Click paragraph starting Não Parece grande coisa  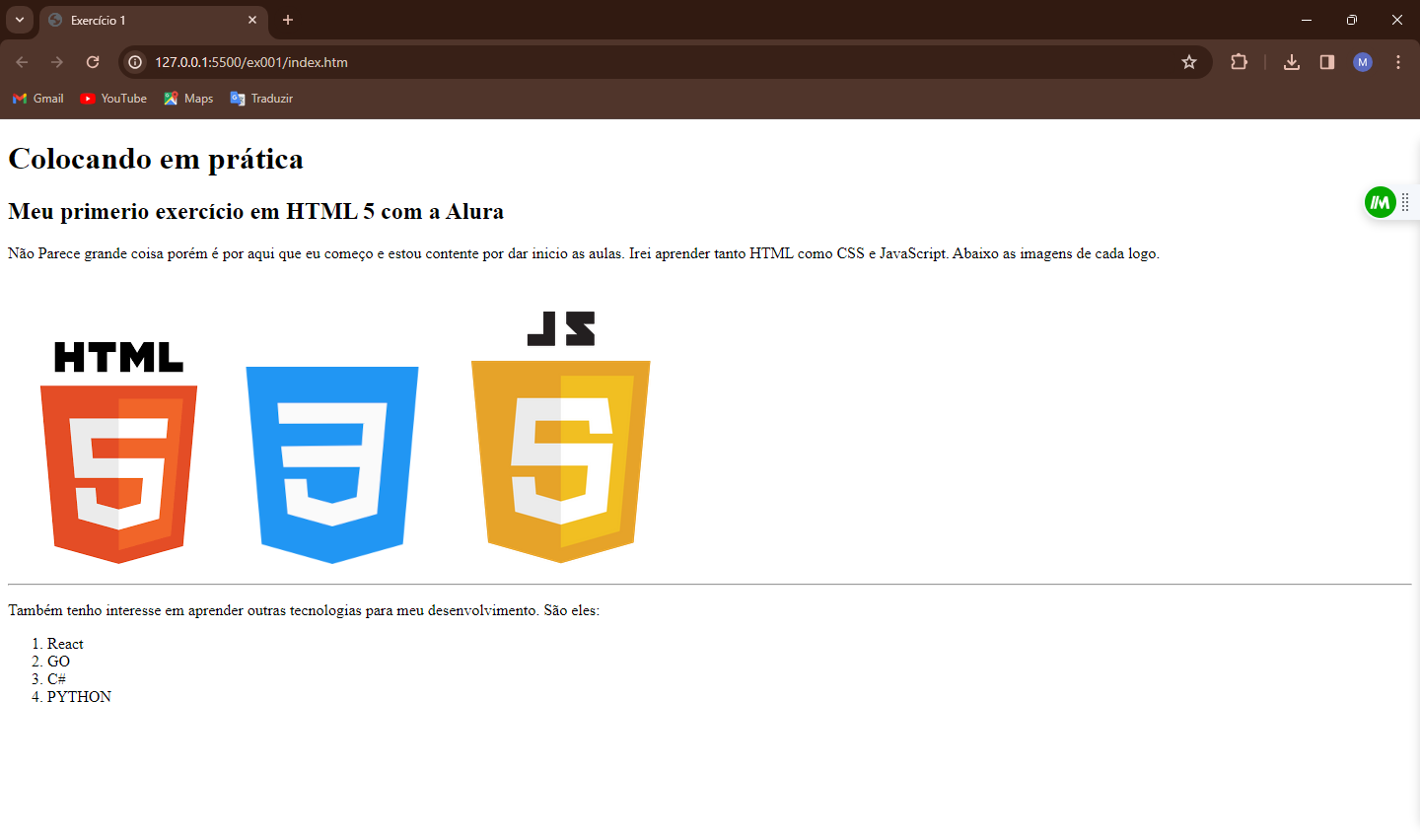pos(584,253)
